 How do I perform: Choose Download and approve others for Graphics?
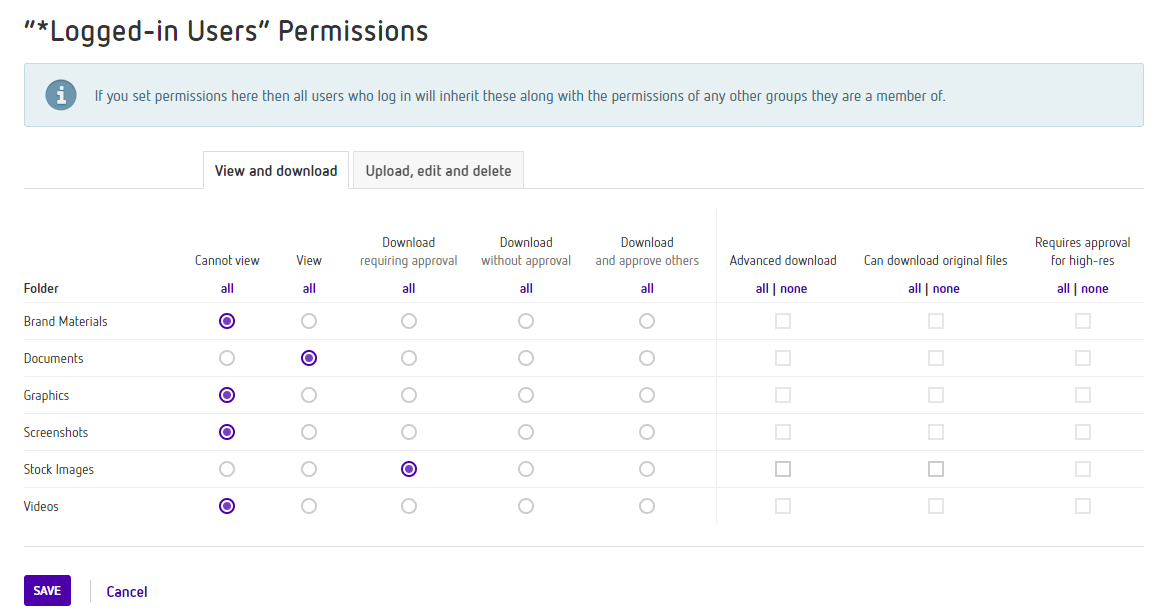pyautogui.click(x=647, y=395)
